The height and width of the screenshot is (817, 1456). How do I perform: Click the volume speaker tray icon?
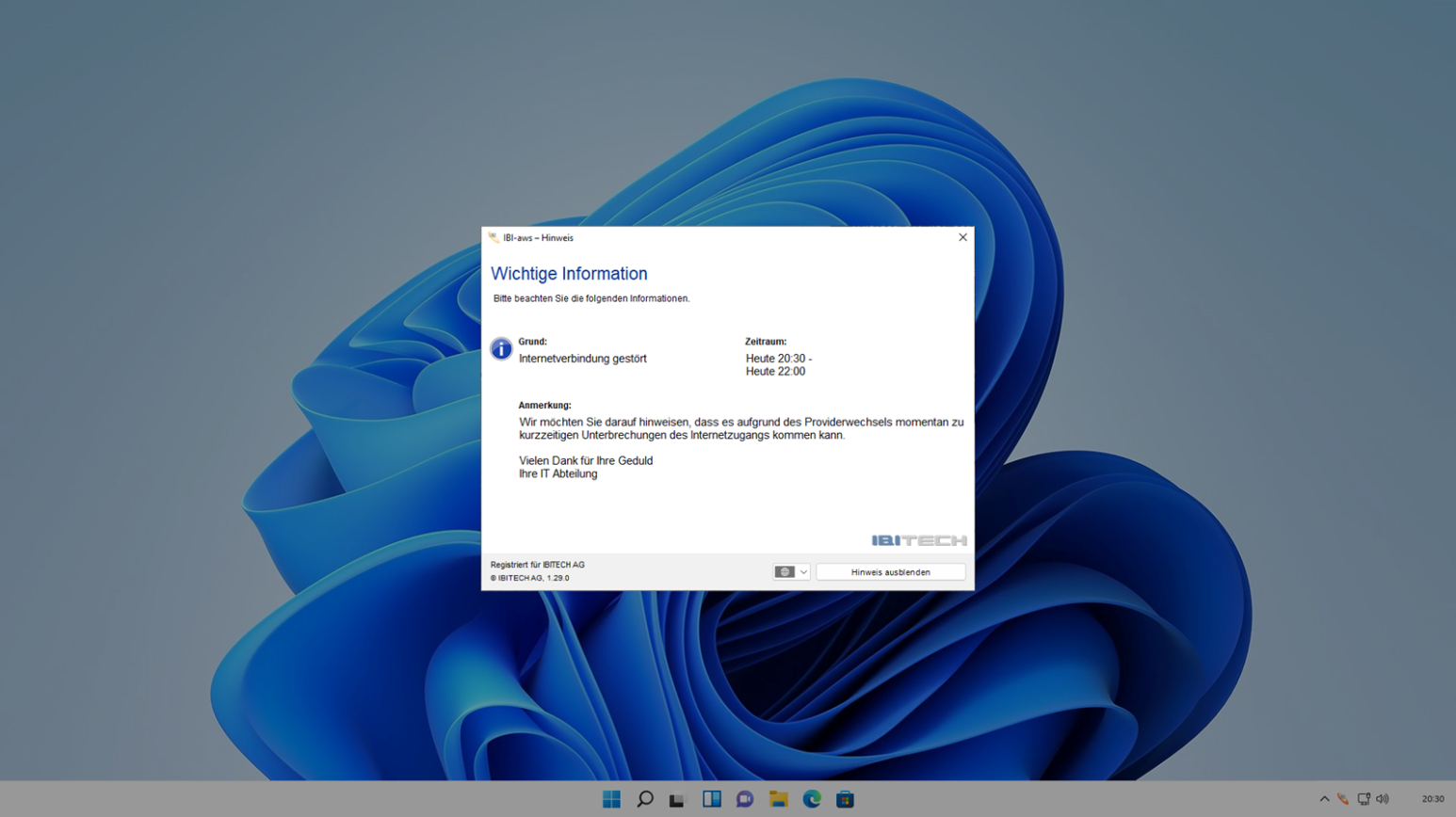[1383, 799]
